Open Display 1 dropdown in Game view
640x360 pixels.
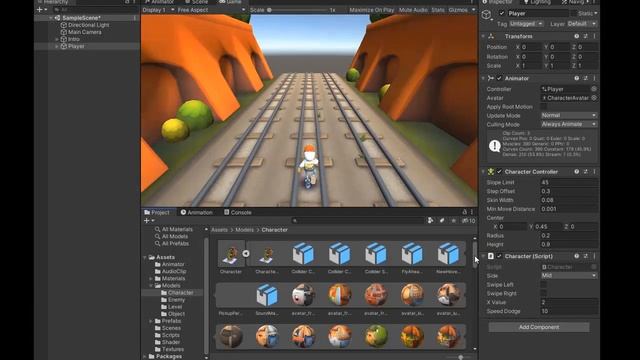(x=158, y=10)
